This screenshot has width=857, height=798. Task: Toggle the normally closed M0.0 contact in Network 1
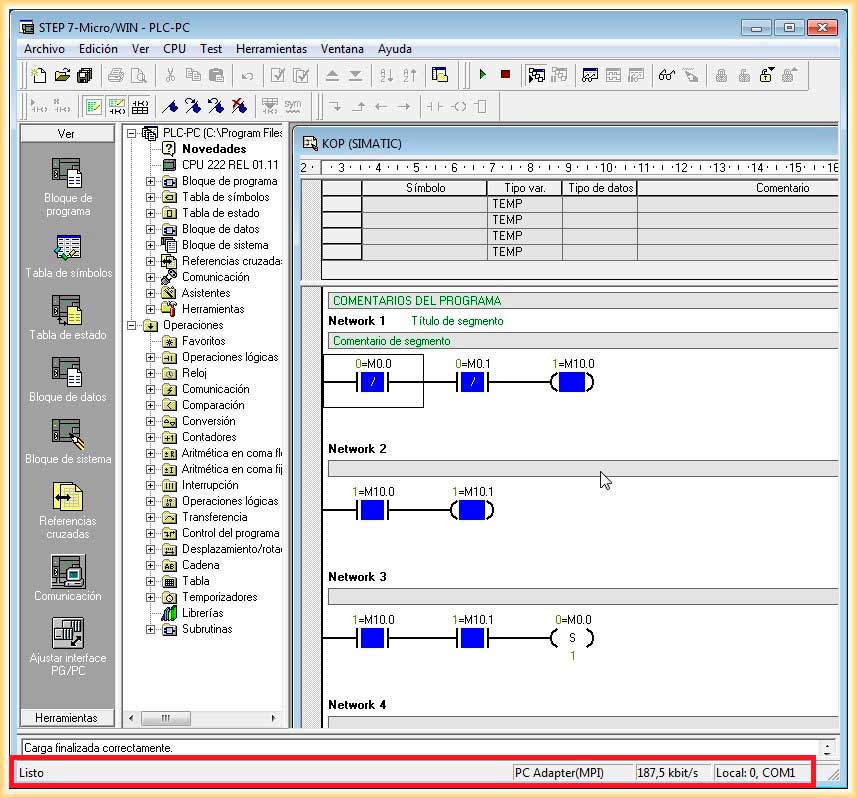[x=372, y=383]
